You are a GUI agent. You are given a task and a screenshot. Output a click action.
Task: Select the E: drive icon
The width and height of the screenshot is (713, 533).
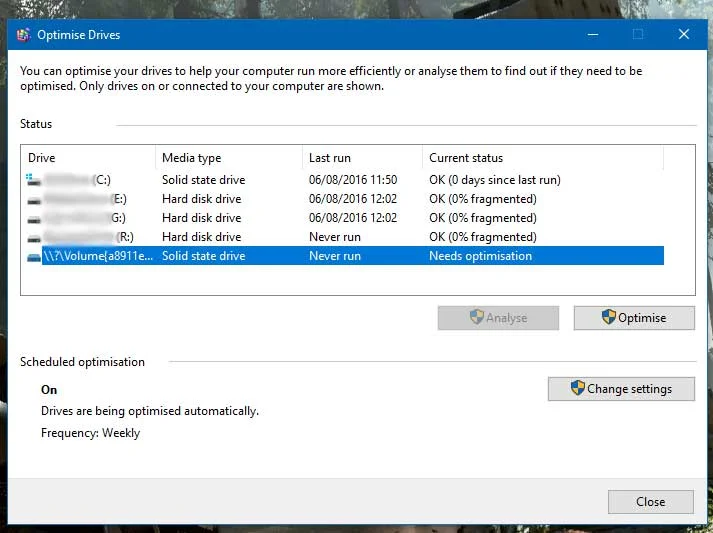(x=34, y=200)
